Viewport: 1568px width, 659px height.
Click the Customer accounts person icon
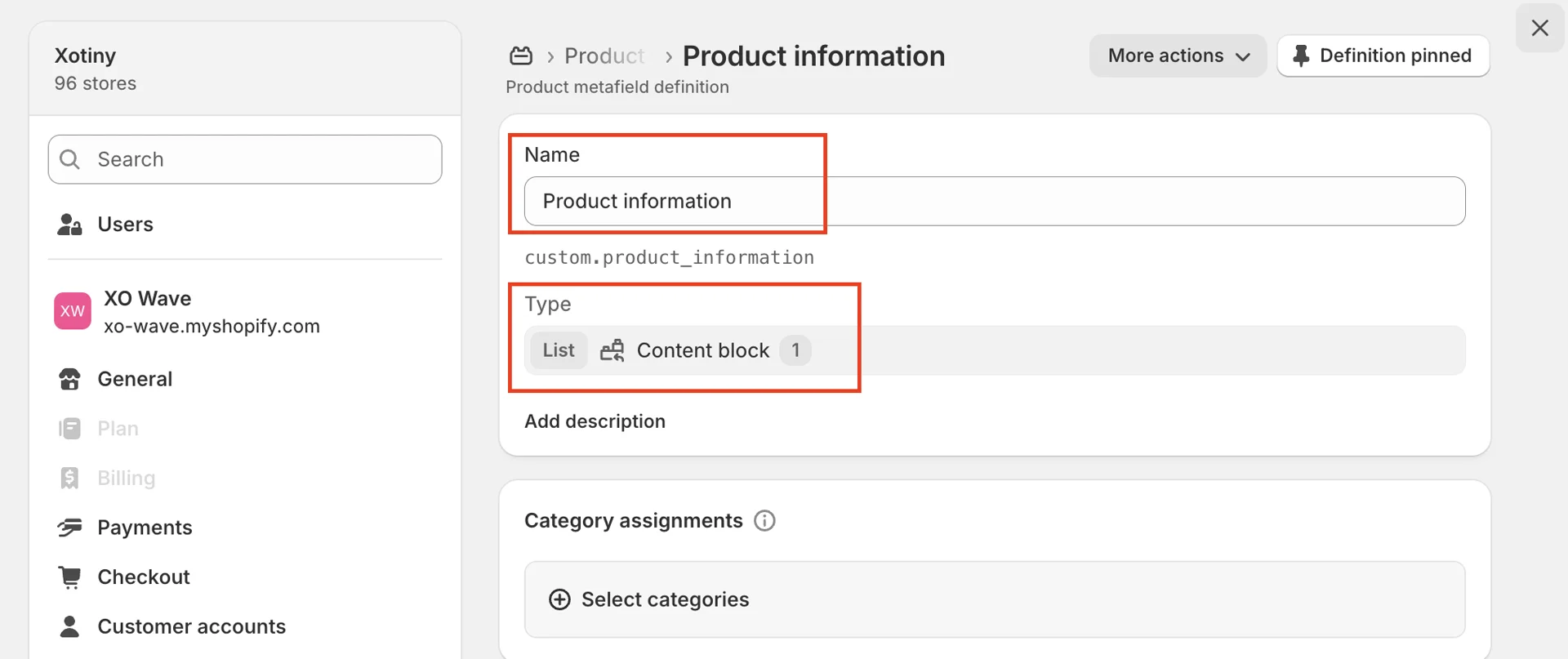[x=70, y=626]
